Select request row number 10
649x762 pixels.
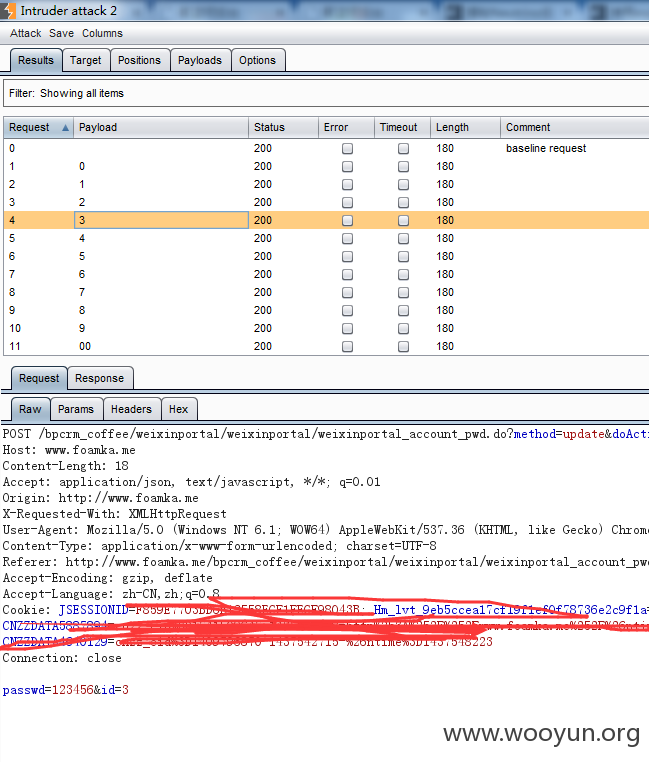(x=326, y=329)
